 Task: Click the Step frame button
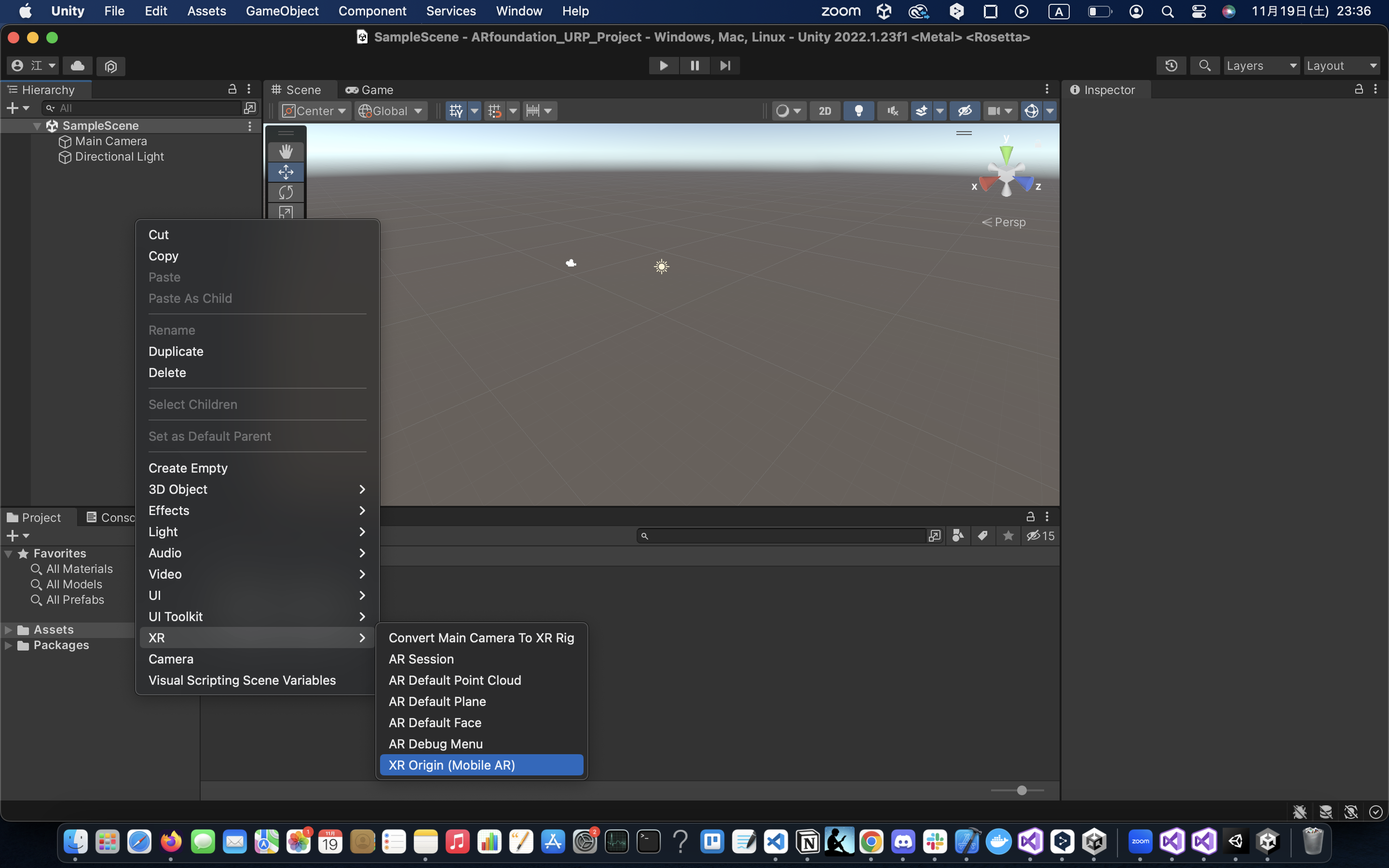click(x=725, y=66)
